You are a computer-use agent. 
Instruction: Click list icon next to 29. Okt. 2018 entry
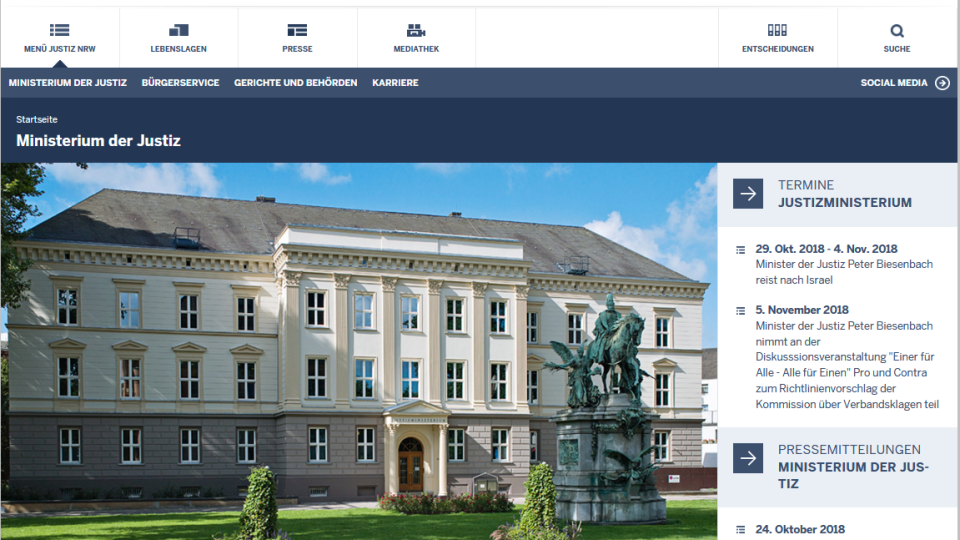coord(741,250)
